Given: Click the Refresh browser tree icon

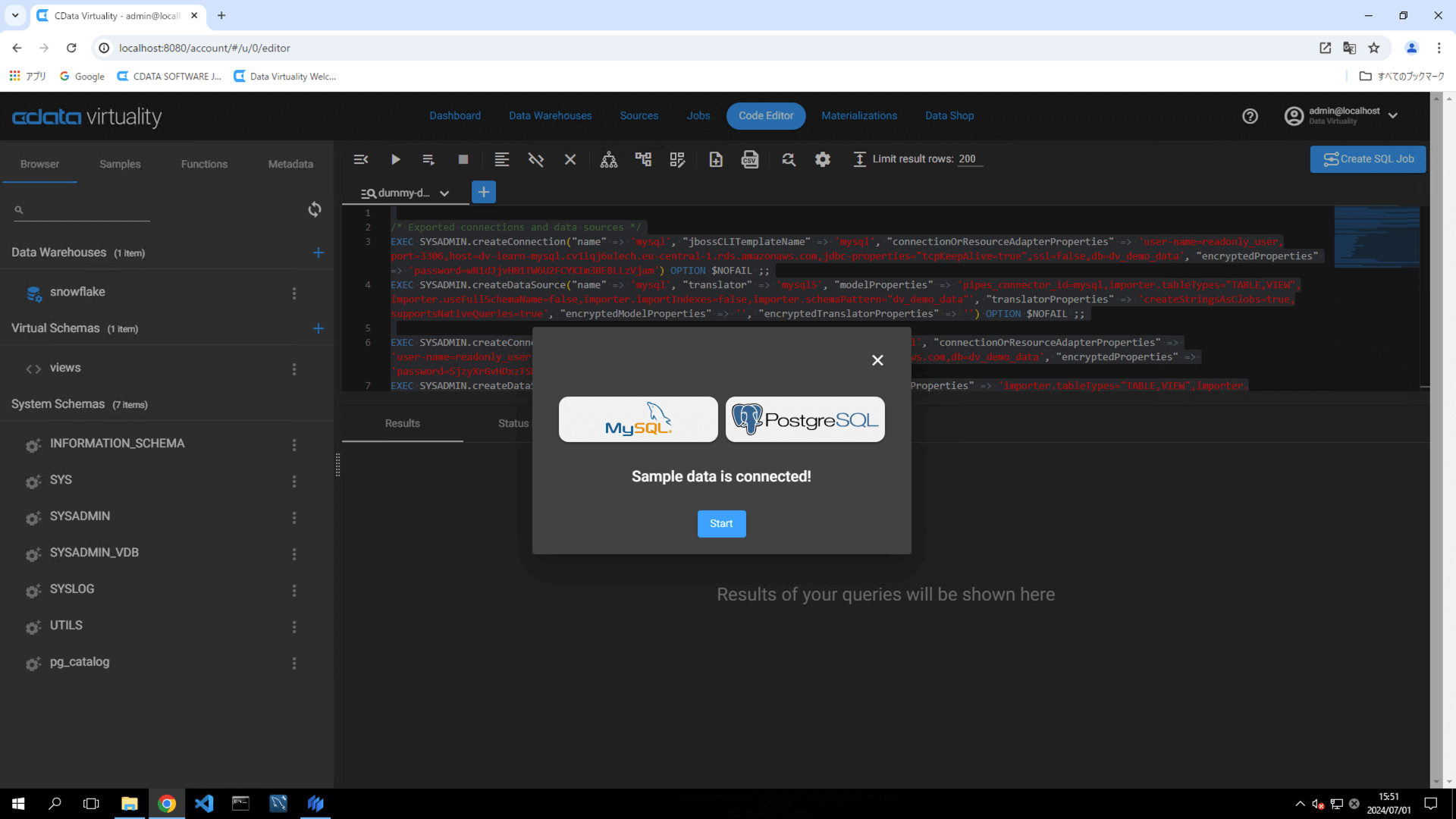Looking at the screenshot, I should pos(315,209).
